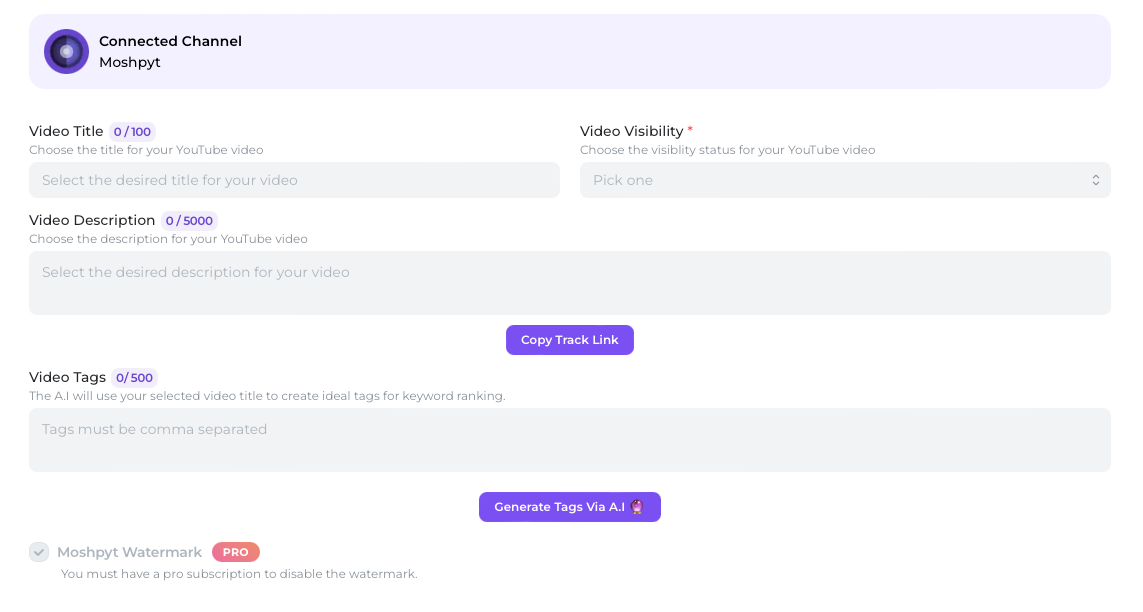
Task: Click into the Video Tags text area
Action: [569, 440]
